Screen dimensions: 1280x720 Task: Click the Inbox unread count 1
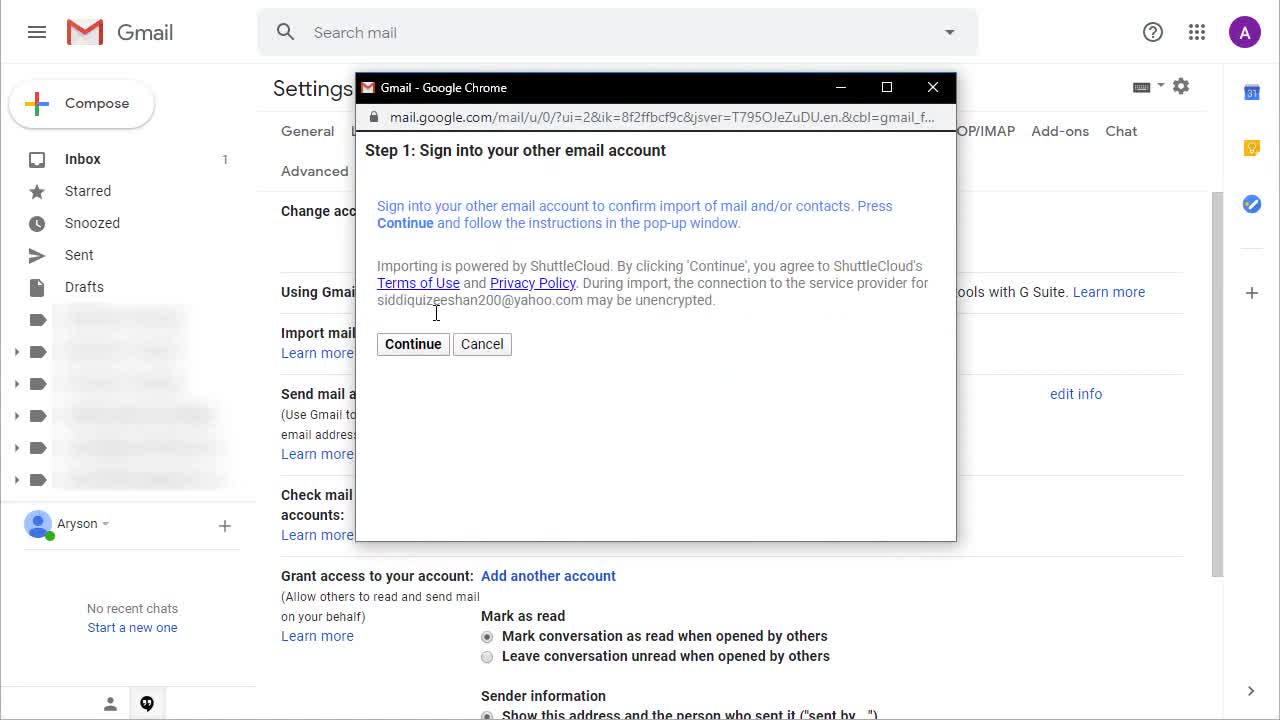pos(225,159)
